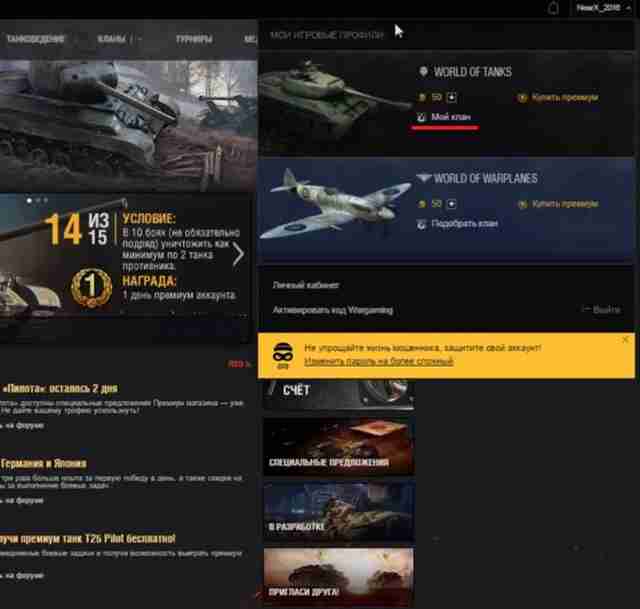Open the T26 Pilot premium tank news headline

87,539
